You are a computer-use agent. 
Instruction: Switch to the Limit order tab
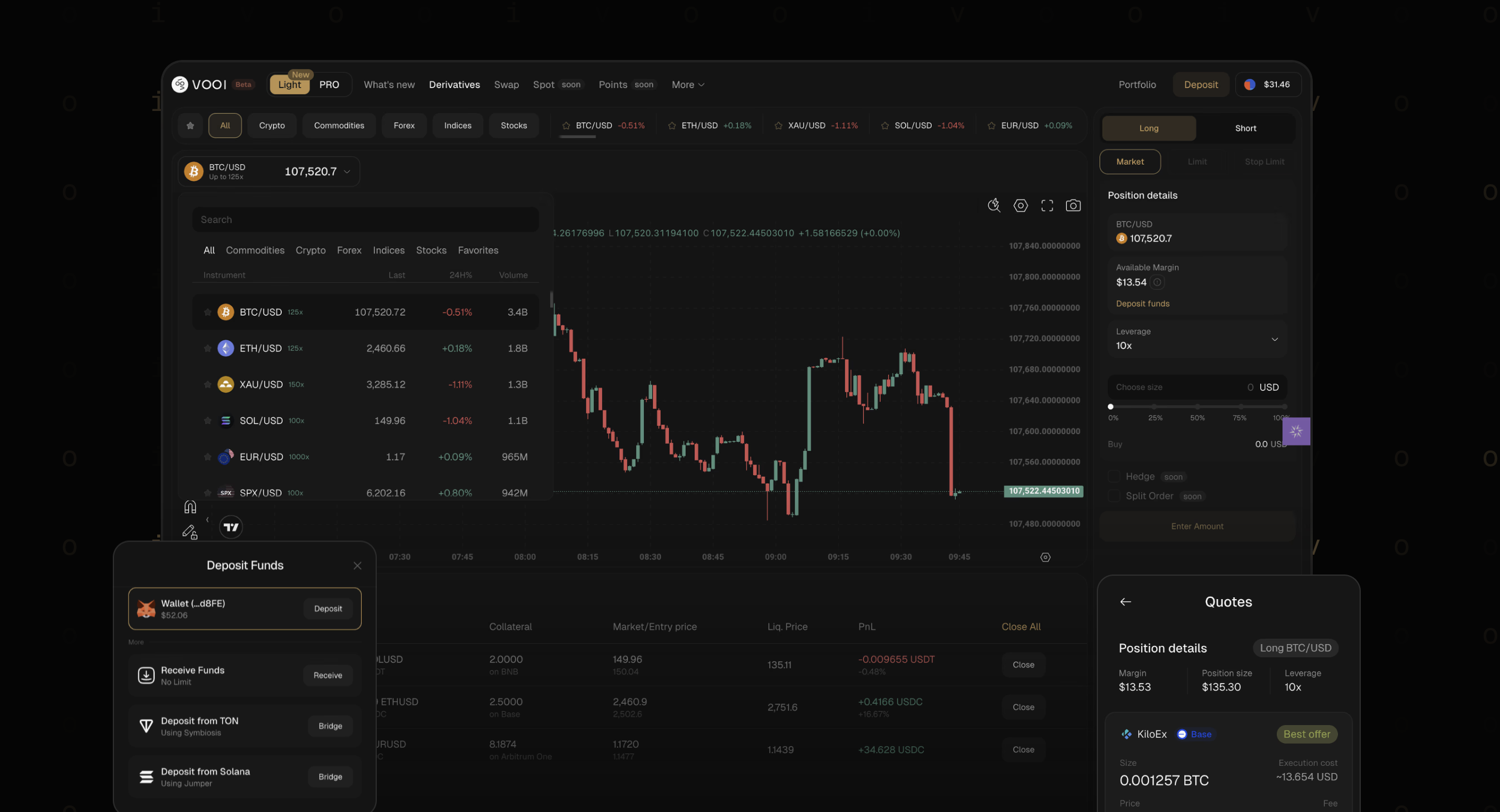click(1196, 162)
